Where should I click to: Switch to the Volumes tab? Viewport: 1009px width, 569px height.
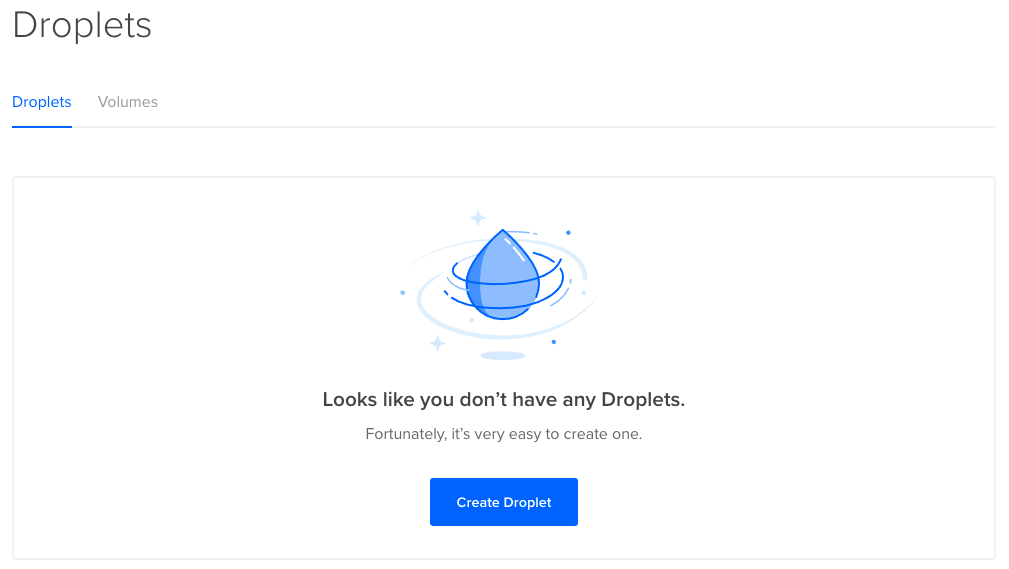click(127, 102)
